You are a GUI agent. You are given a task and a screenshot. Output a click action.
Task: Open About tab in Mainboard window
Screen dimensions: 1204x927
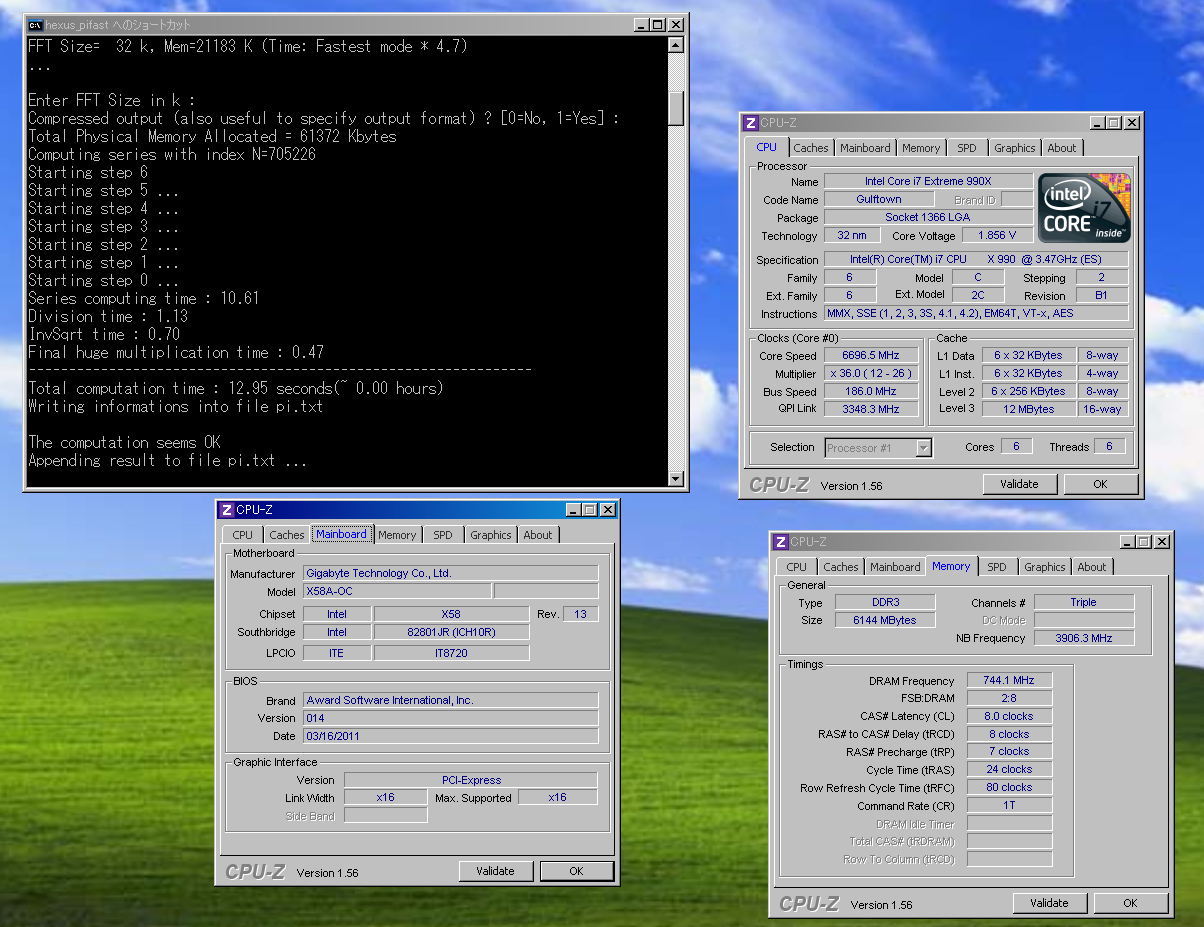(538, 535)
